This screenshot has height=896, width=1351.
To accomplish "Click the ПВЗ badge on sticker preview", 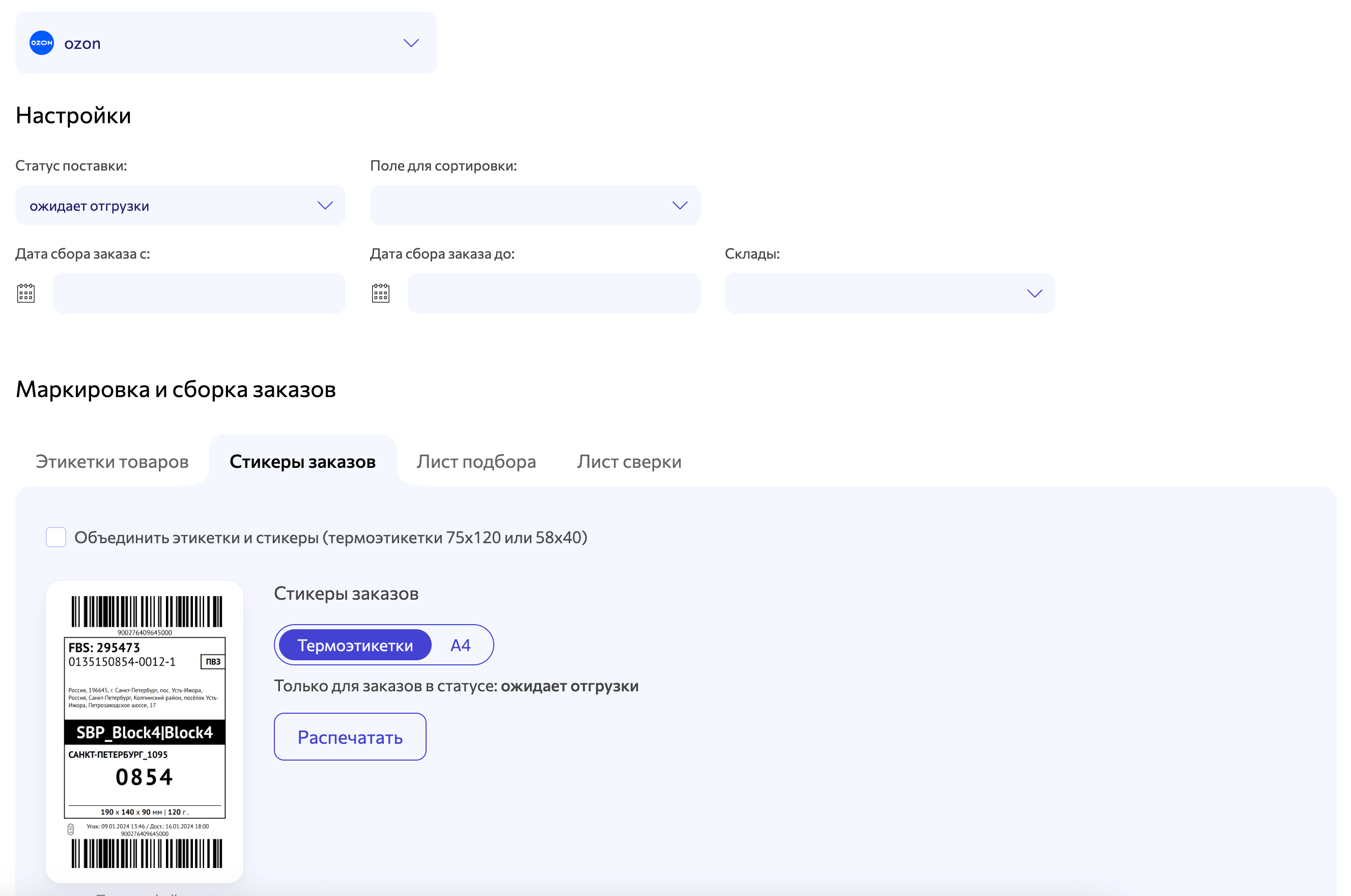I will 213,662.
